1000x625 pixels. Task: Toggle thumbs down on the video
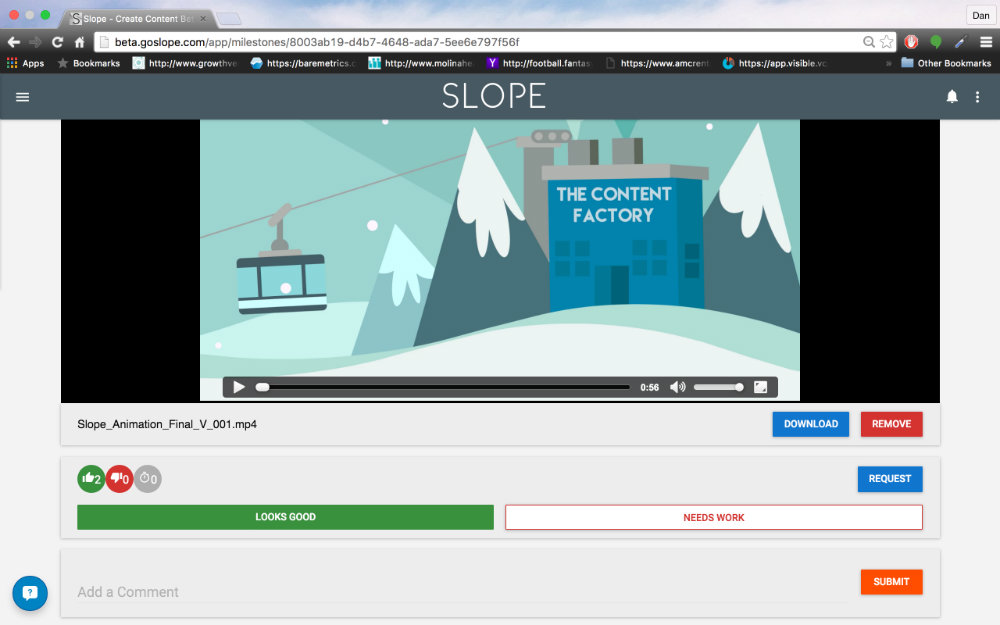point(120,478)
